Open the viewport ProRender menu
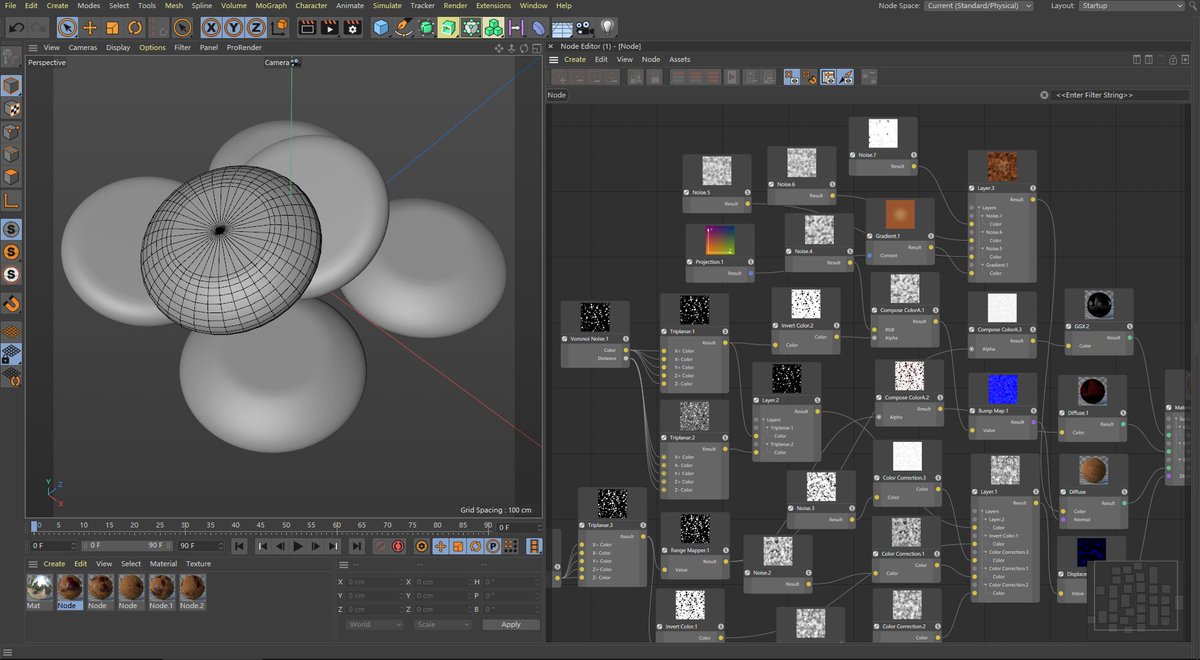 [x=242, y=47]
